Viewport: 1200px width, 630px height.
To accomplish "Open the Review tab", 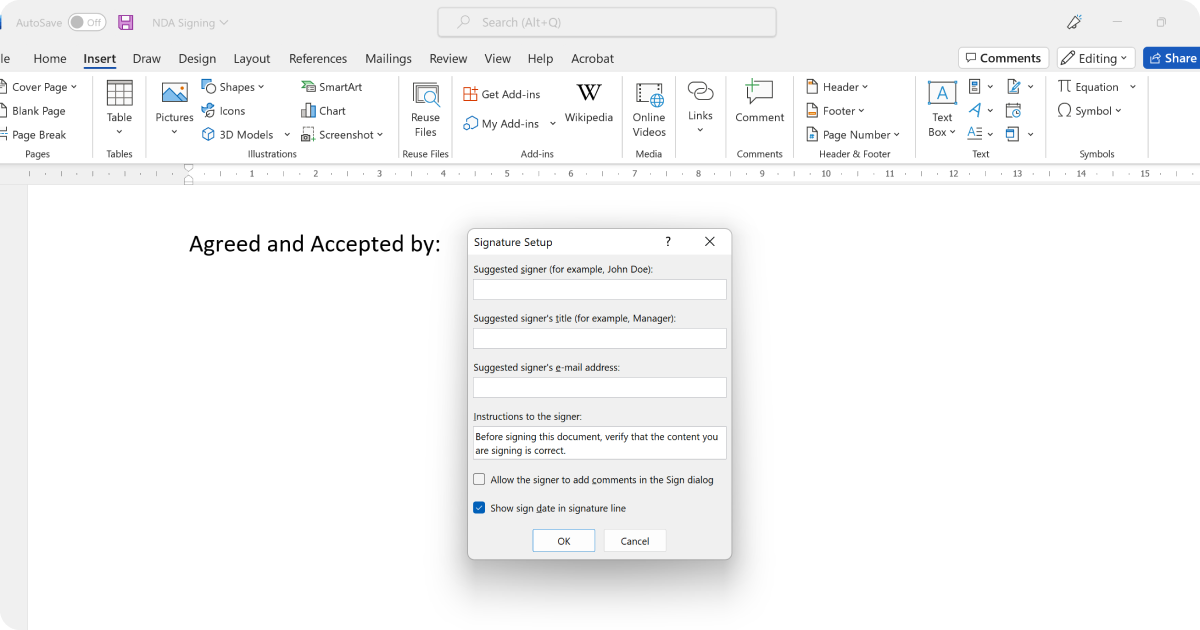I will [x=448, y=59].
